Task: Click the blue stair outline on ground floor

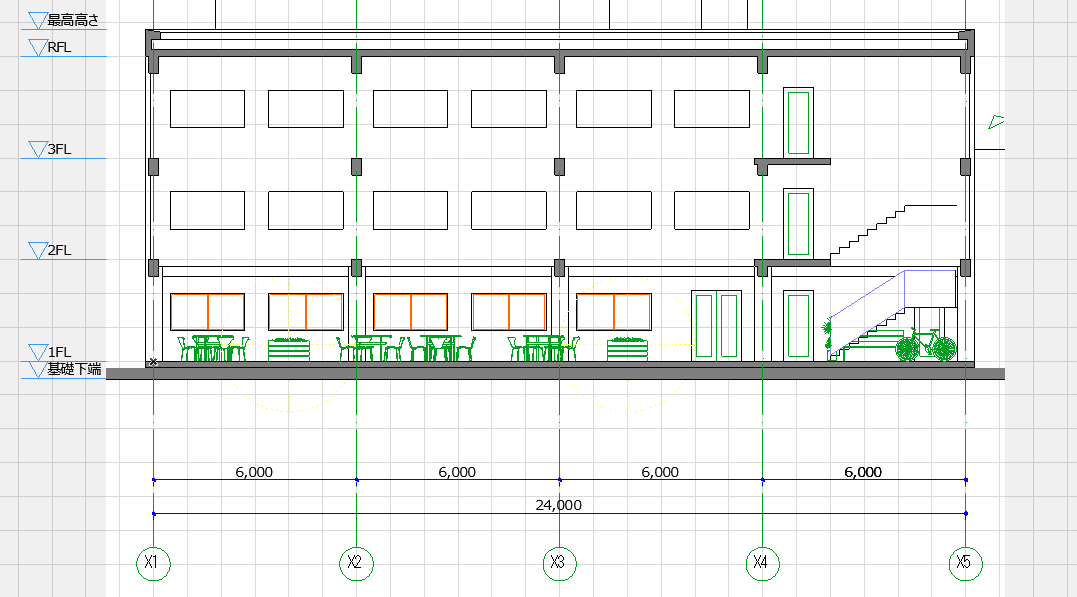Action: pyautogui.click(x=893, y=313)
